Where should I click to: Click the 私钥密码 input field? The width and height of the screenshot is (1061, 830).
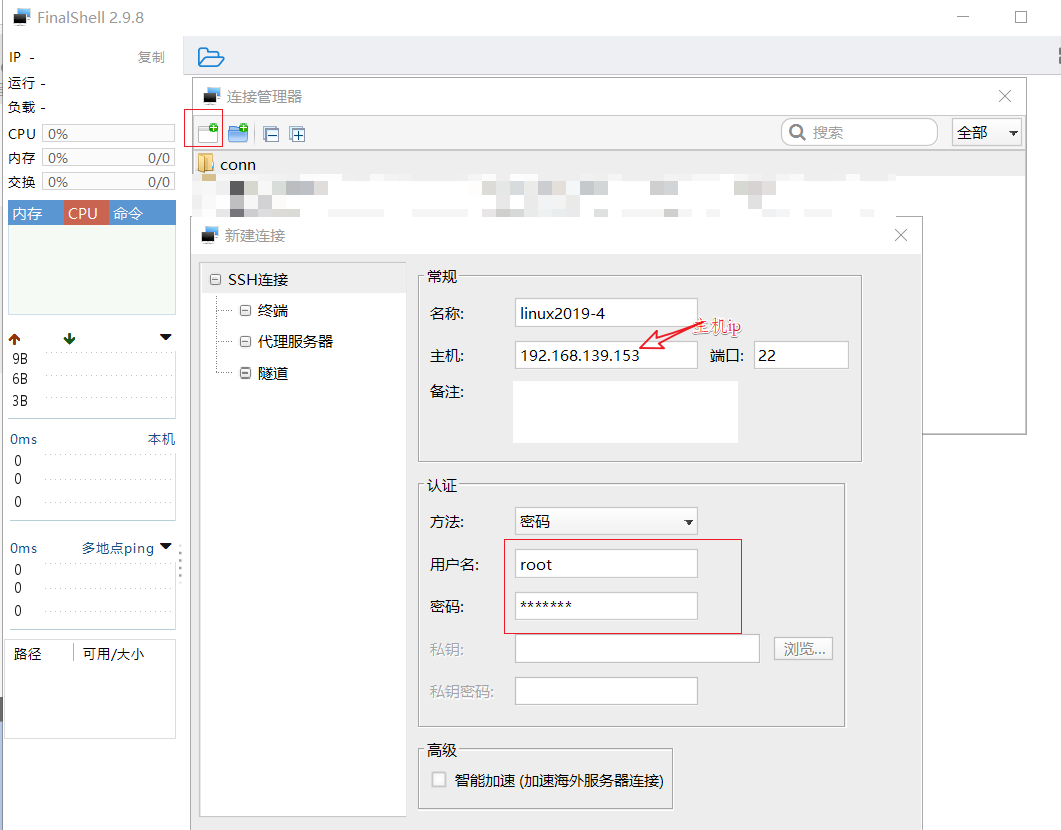pos(606,691)
